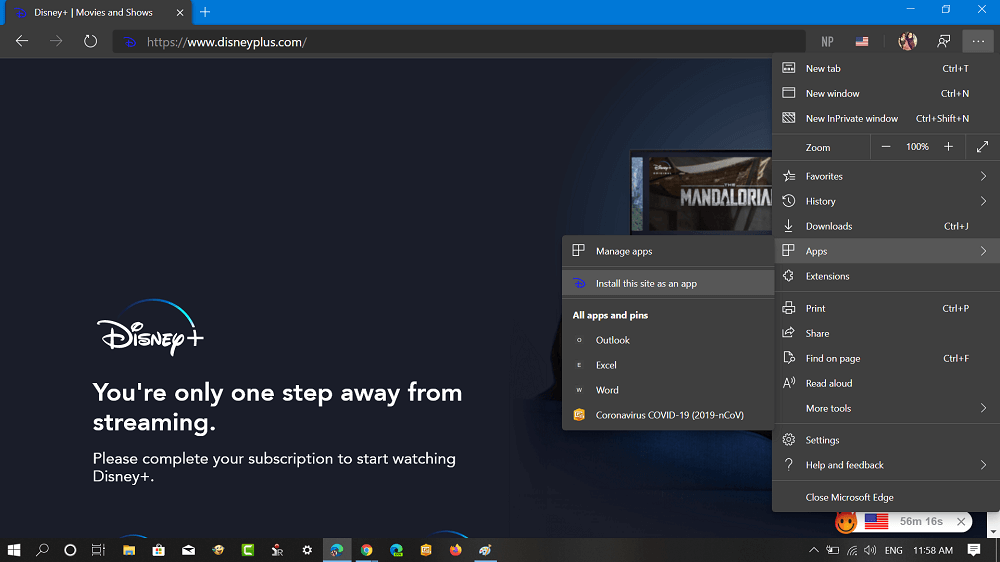
Task: Click the feedback icon in toolbar
Action: pyautogui.click(x=944, y=41)
